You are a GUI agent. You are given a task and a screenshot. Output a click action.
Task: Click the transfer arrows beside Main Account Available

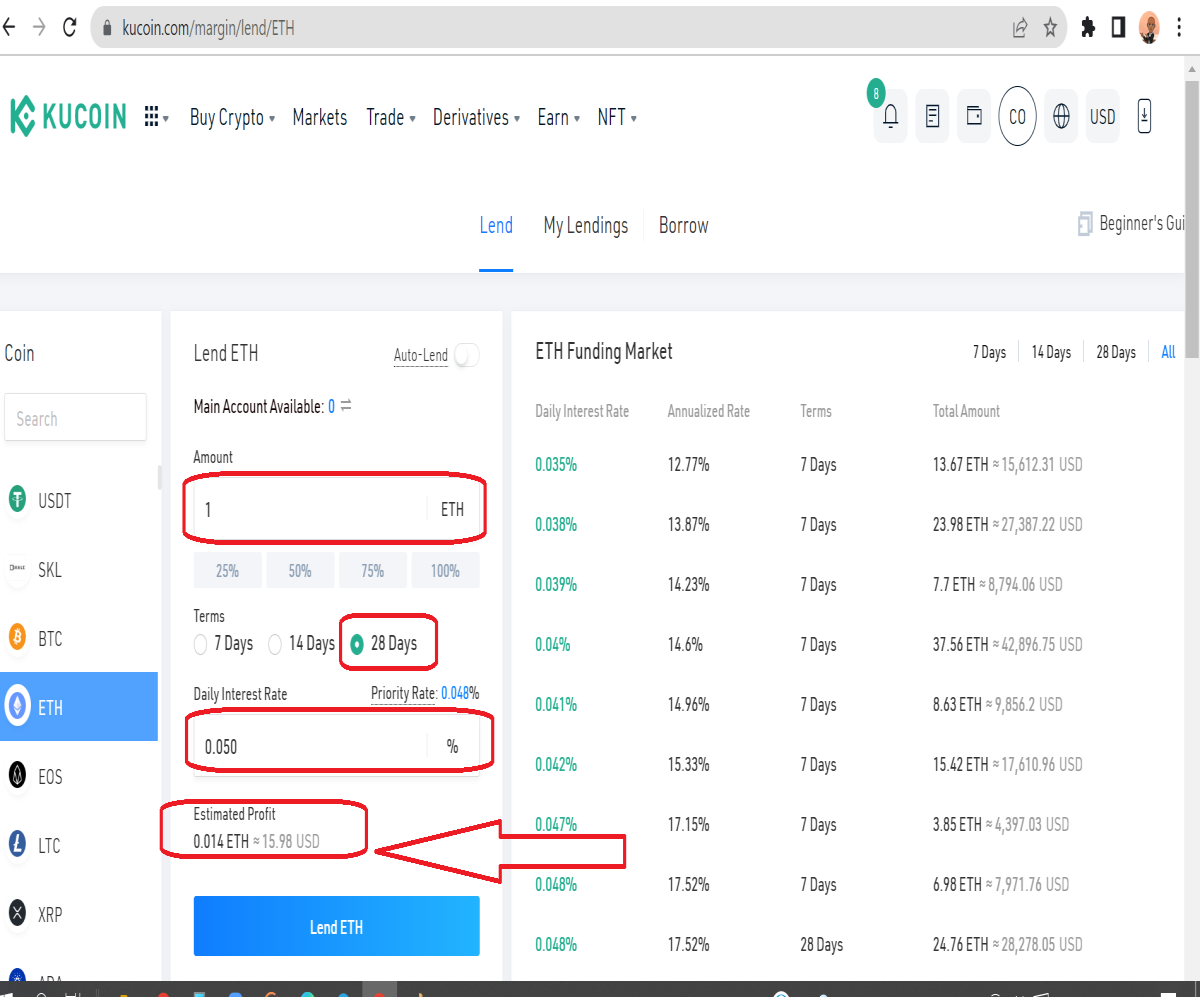click(346, 406)
